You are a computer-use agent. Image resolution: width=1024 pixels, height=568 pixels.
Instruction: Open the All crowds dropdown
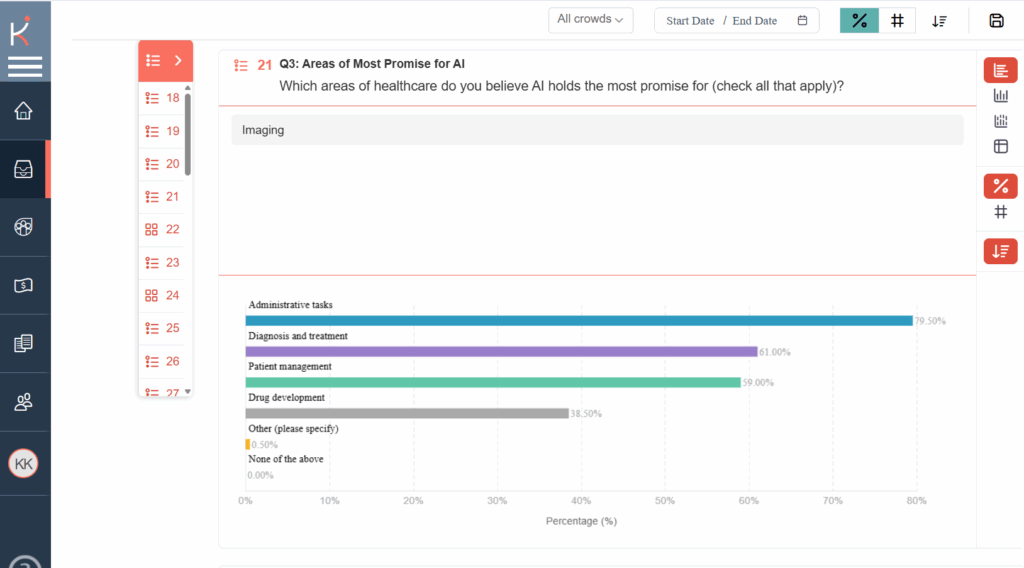(x=590, y=20)
